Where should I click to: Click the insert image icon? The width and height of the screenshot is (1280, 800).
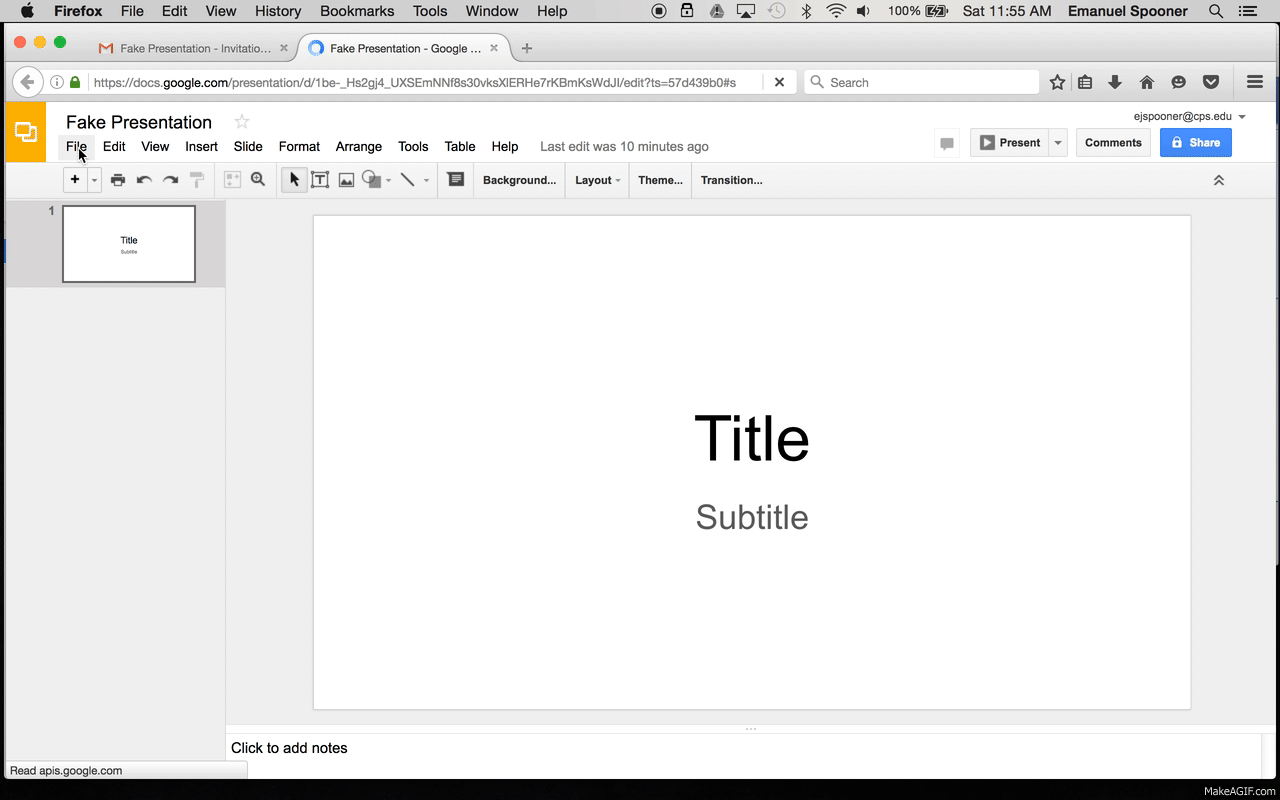point(346,180)
